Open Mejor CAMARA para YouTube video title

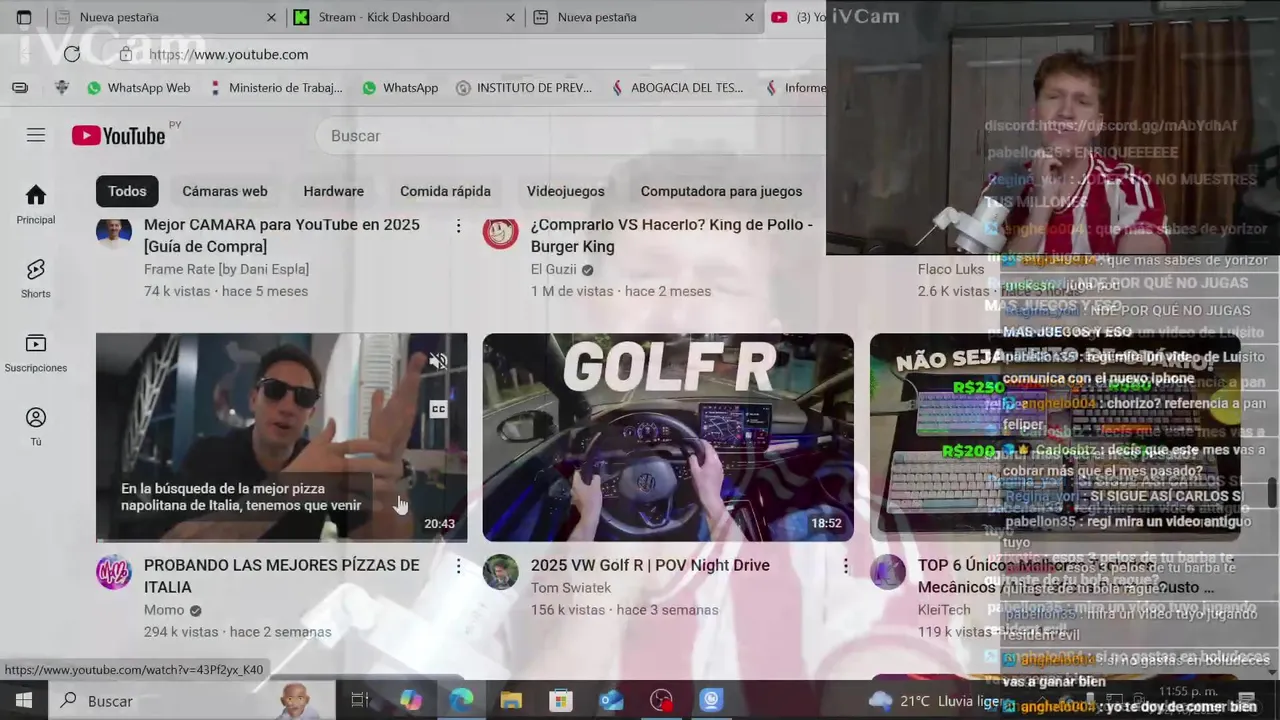pos(282,235)
